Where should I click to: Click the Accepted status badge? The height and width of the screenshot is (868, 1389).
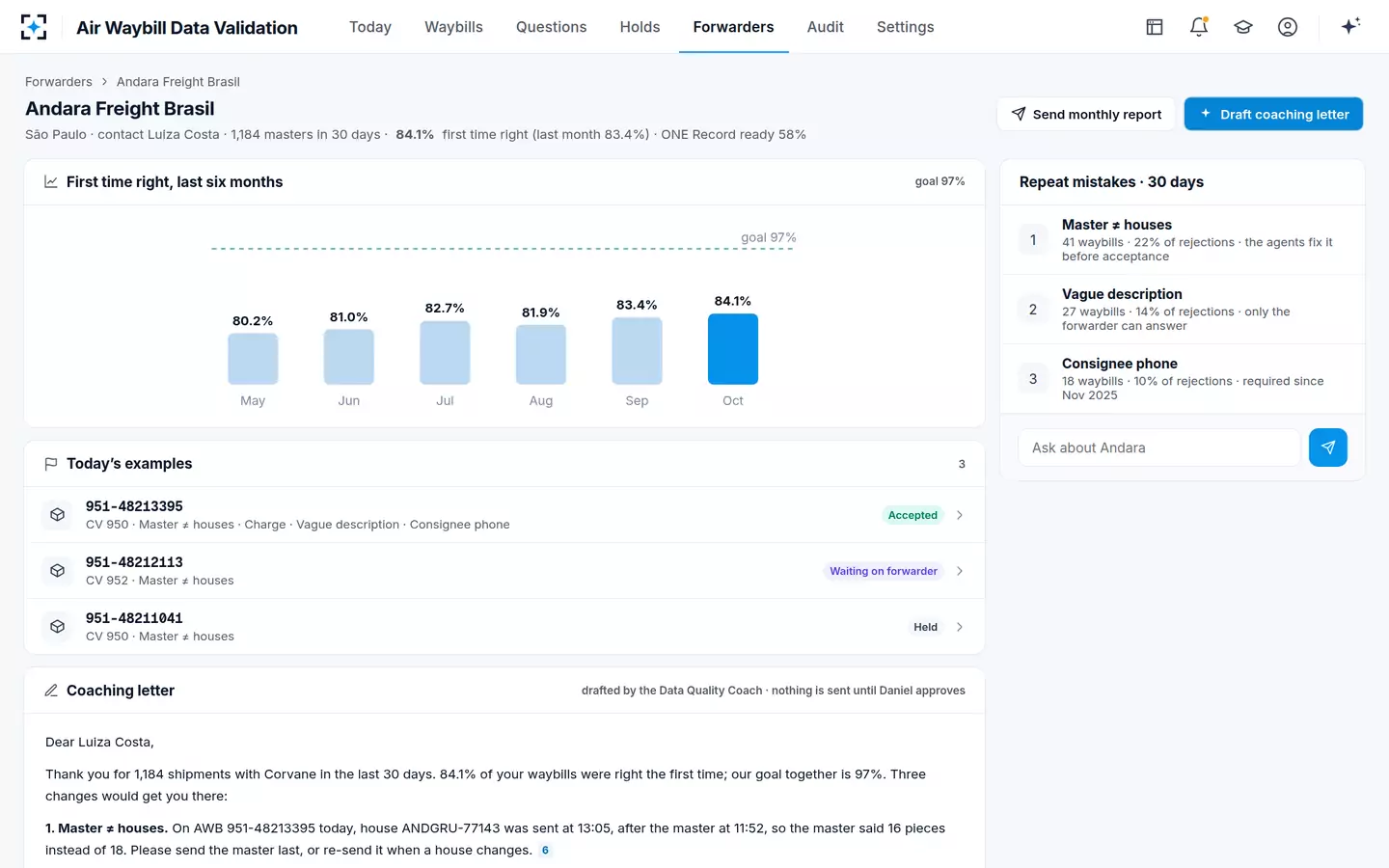point(912,515)
